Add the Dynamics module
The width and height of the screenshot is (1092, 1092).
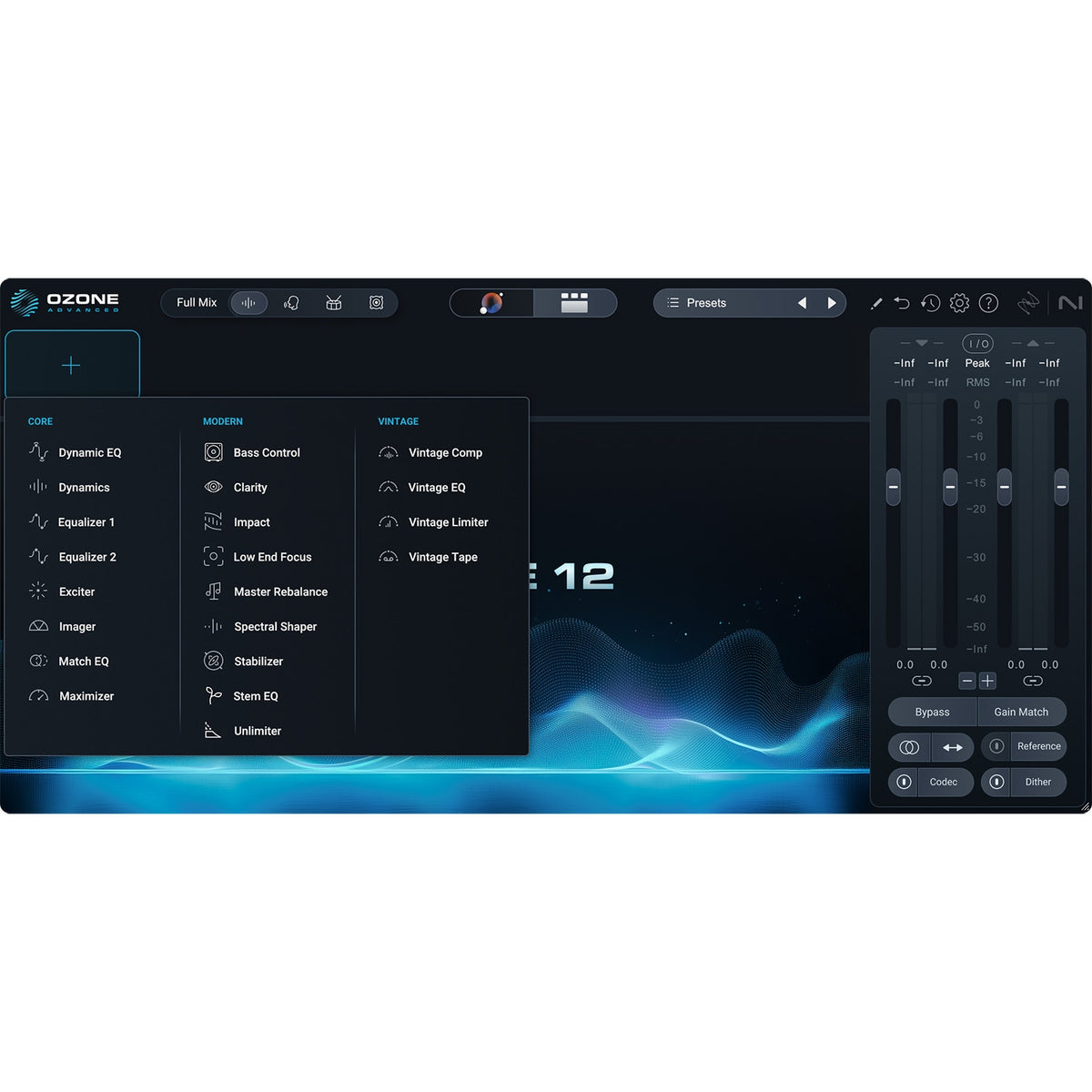coord(70,488)
